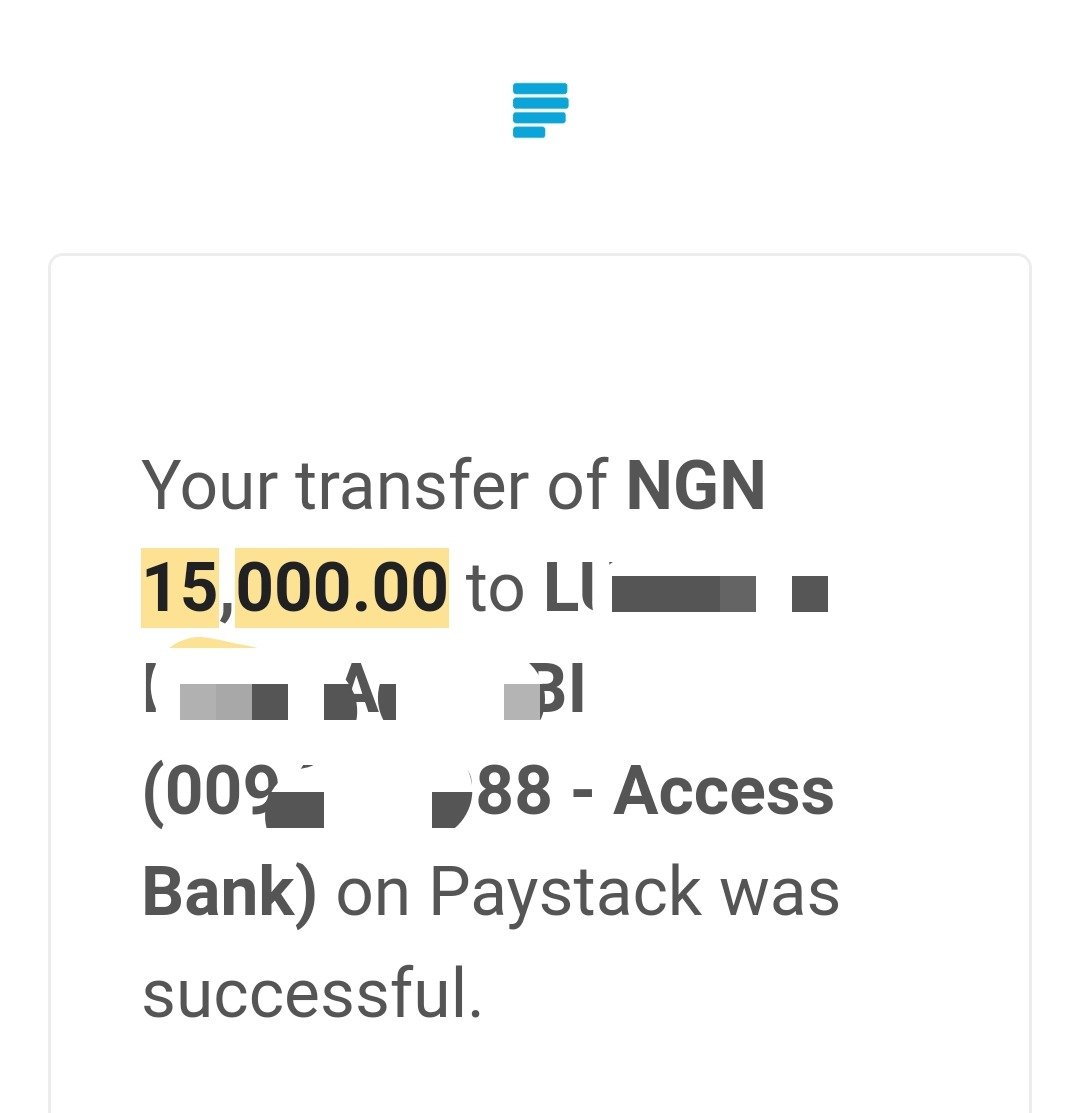
Task: Click the word Paystack in message
Action: pyautogui.click(x=566, y=894)
